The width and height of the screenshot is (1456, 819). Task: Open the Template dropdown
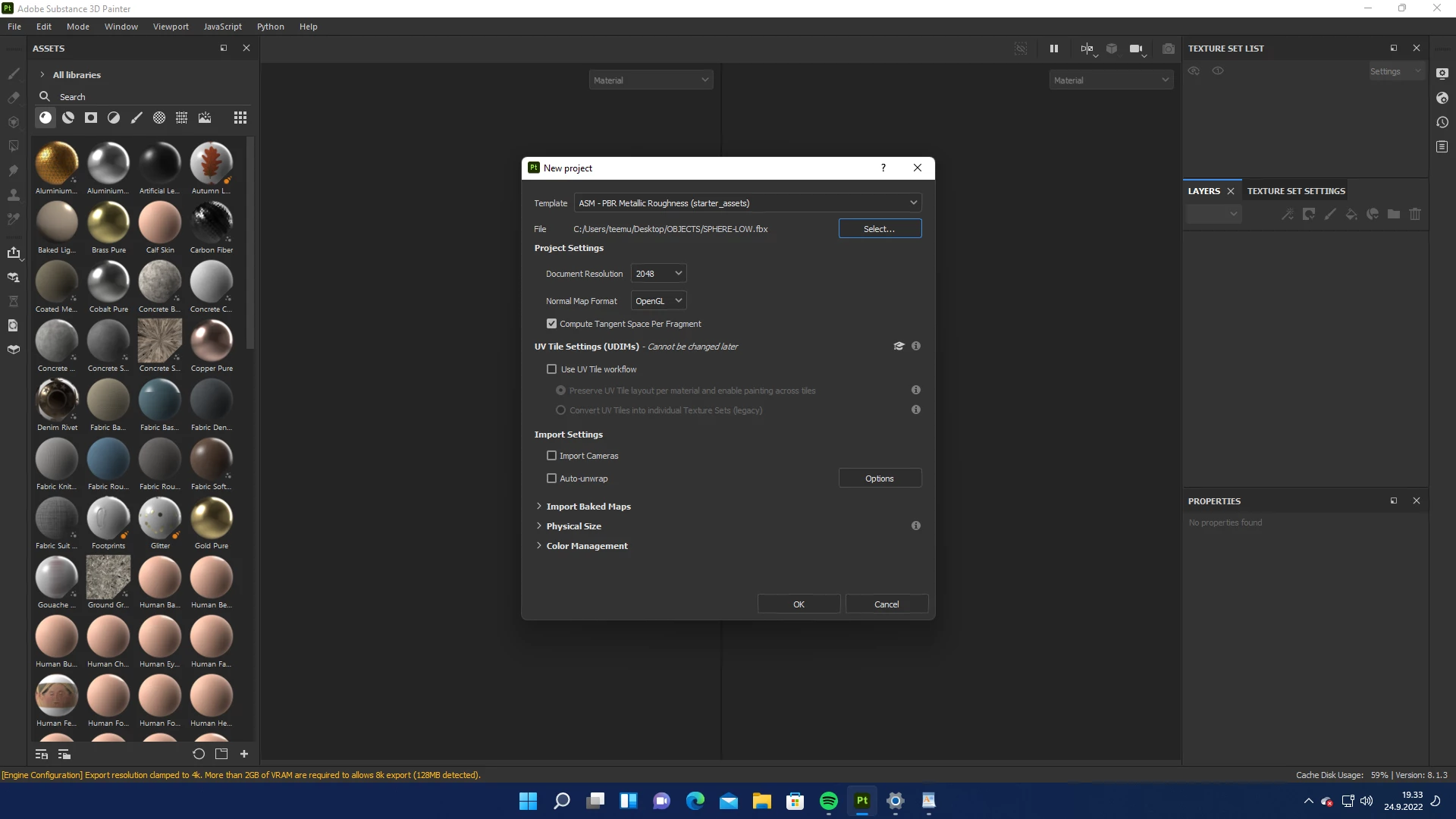pyautogui.click(x=748, y=203)
